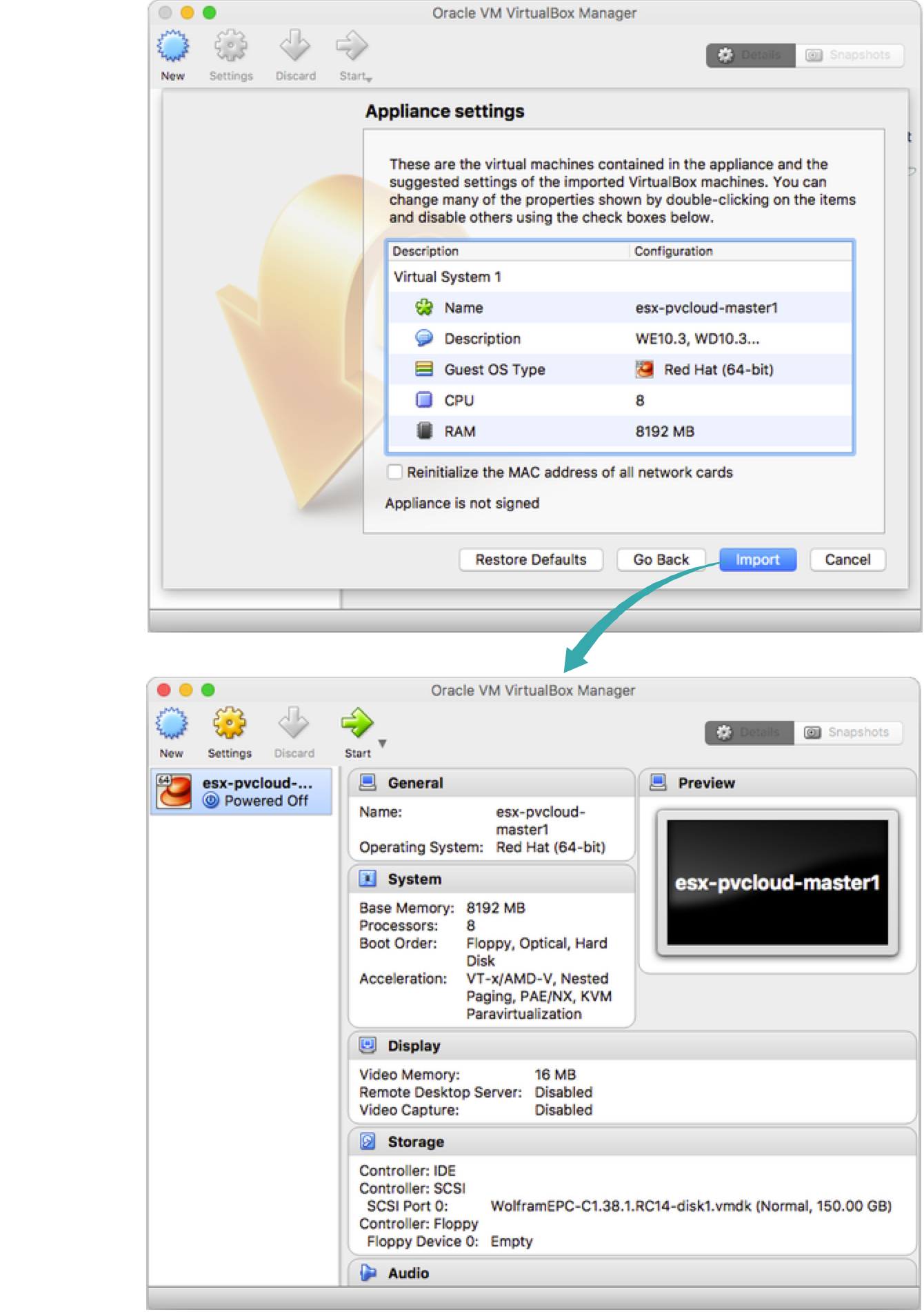The height and width of the screenshot is (1312, 924).
Task: Click the Display section icon
Action: coord(368,1045)
